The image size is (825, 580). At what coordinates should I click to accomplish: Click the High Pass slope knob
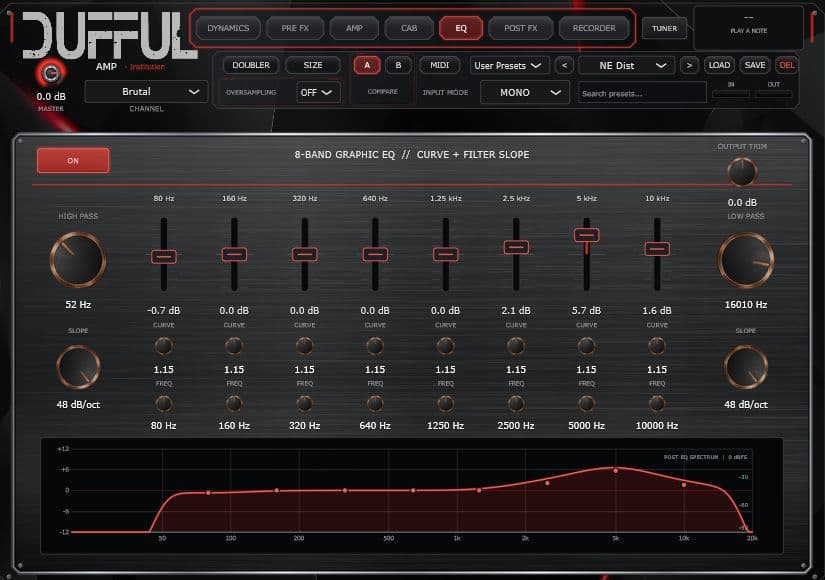(x=78, y=367)
